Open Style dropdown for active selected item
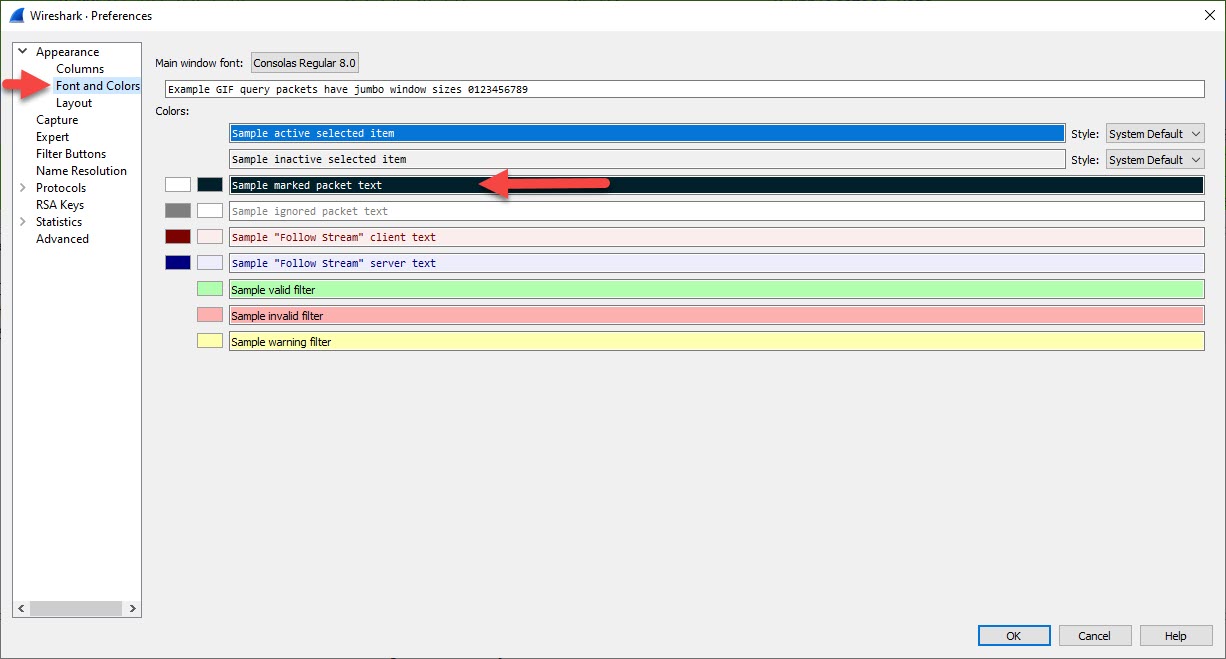Image resolution: width=1226 pixels, height=659 pixels. coord(1155,134)
